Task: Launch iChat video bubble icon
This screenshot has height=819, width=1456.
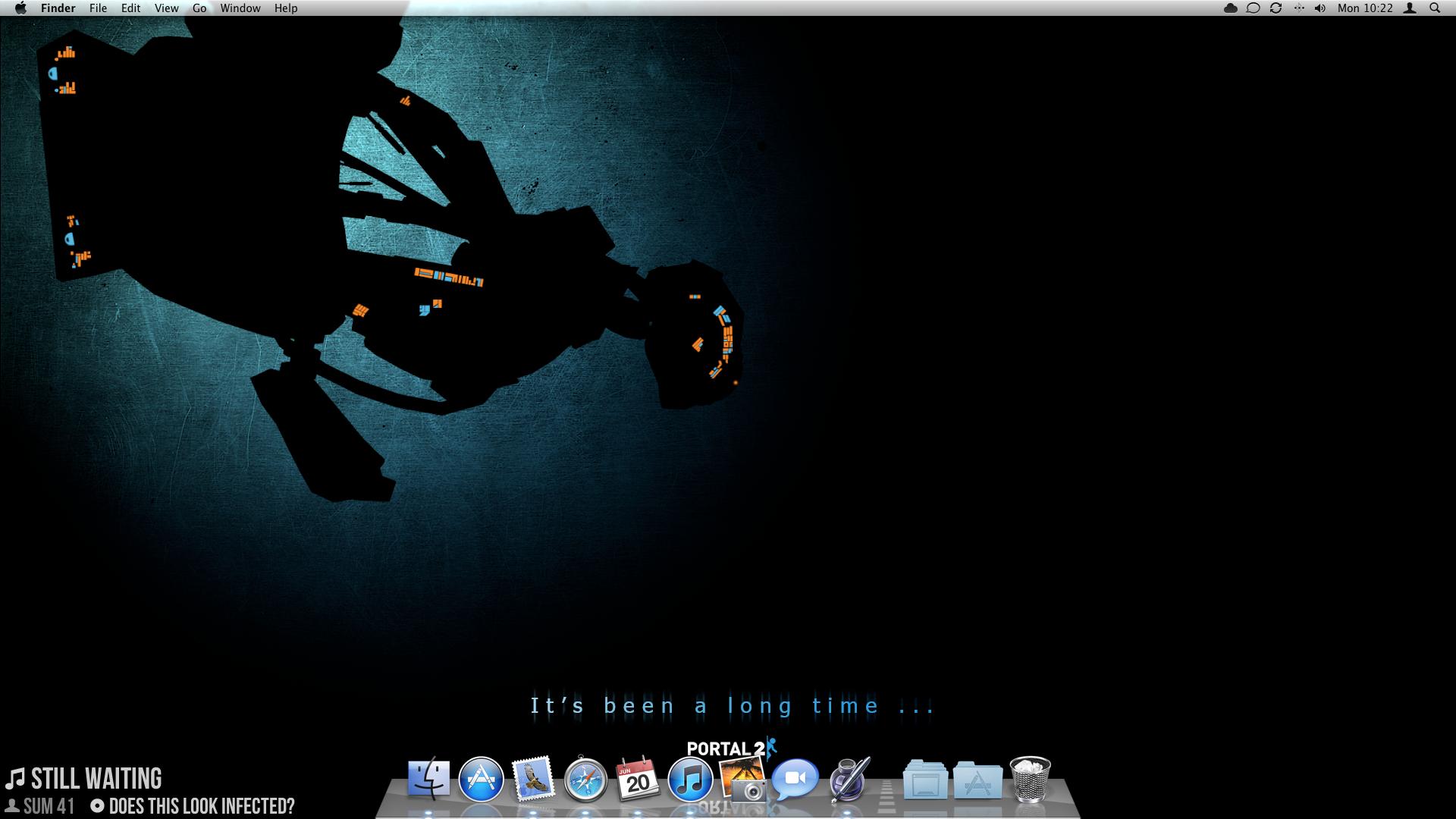Action: pyautogui.click(x=795, y=779)
